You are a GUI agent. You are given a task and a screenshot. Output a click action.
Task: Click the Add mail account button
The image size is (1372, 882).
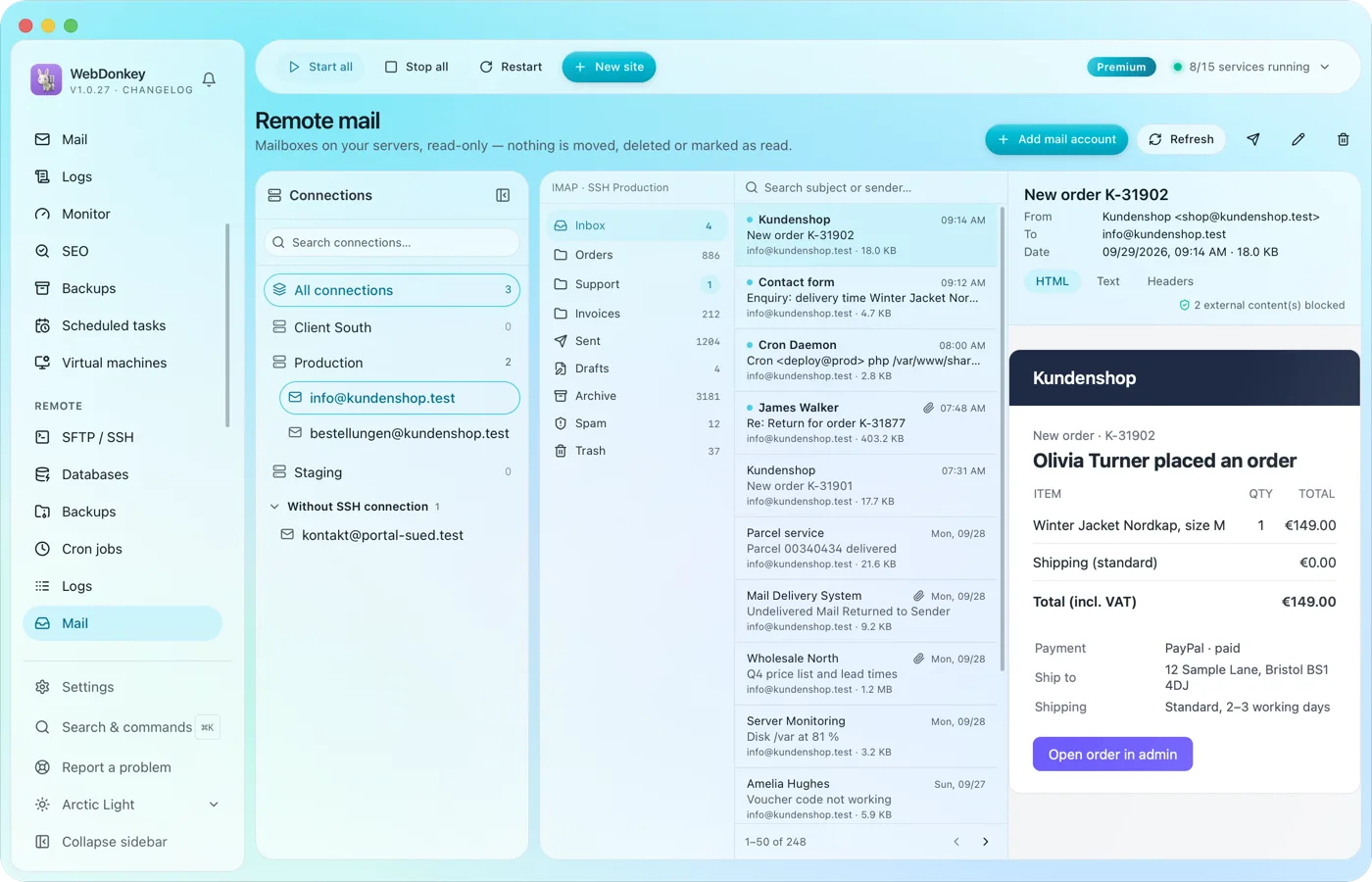point(1056,139)
